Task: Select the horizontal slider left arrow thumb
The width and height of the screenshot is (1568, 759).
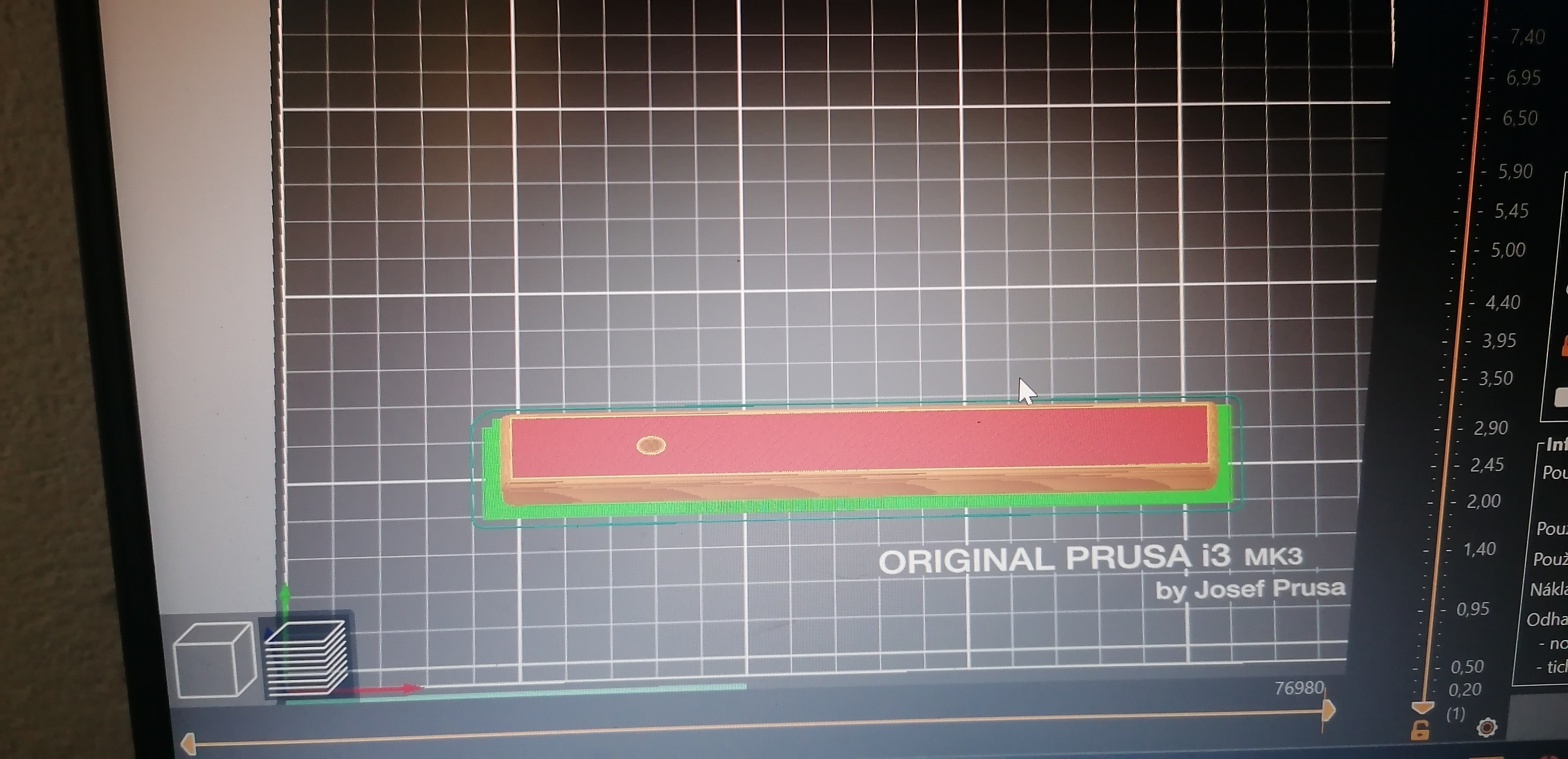Action: pos(188,744)
